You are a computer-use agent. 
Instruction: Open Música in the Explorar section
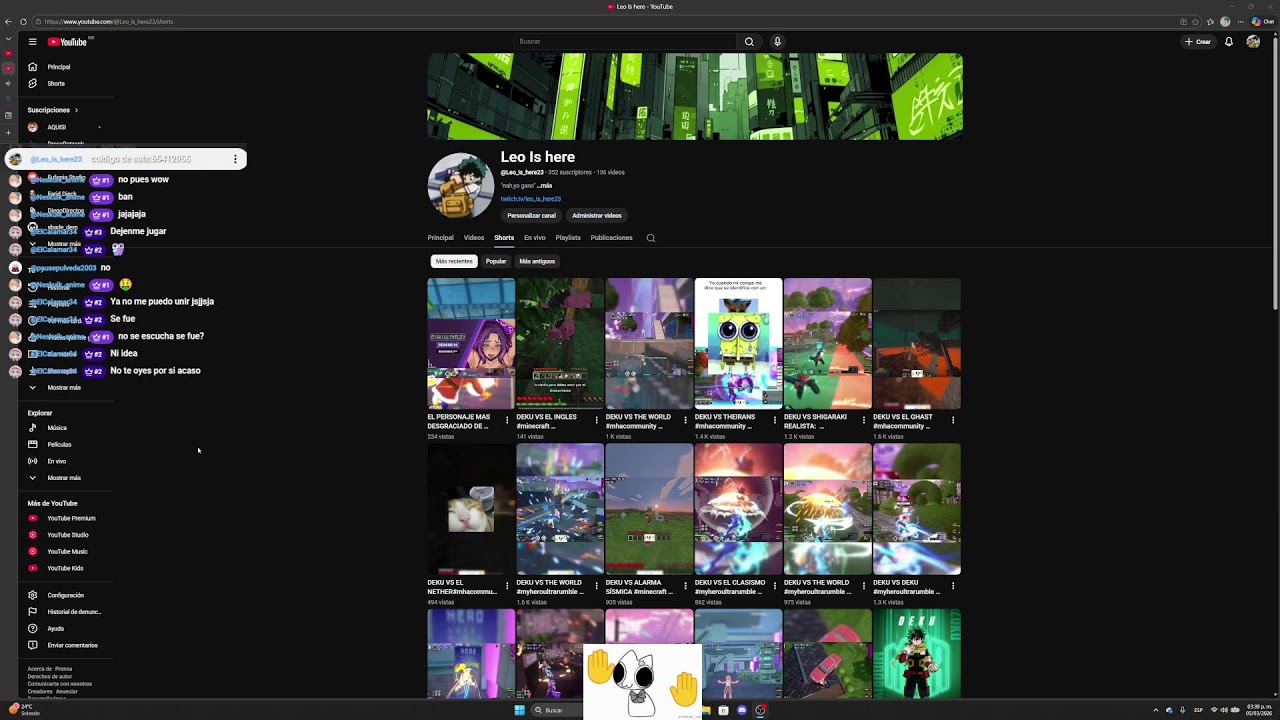[x=57, y=428]
